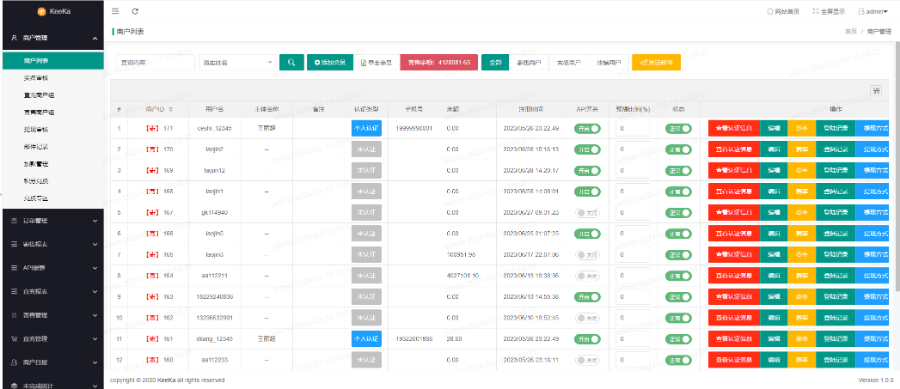Click 首页 in the breadcrumb

(851, 32)
